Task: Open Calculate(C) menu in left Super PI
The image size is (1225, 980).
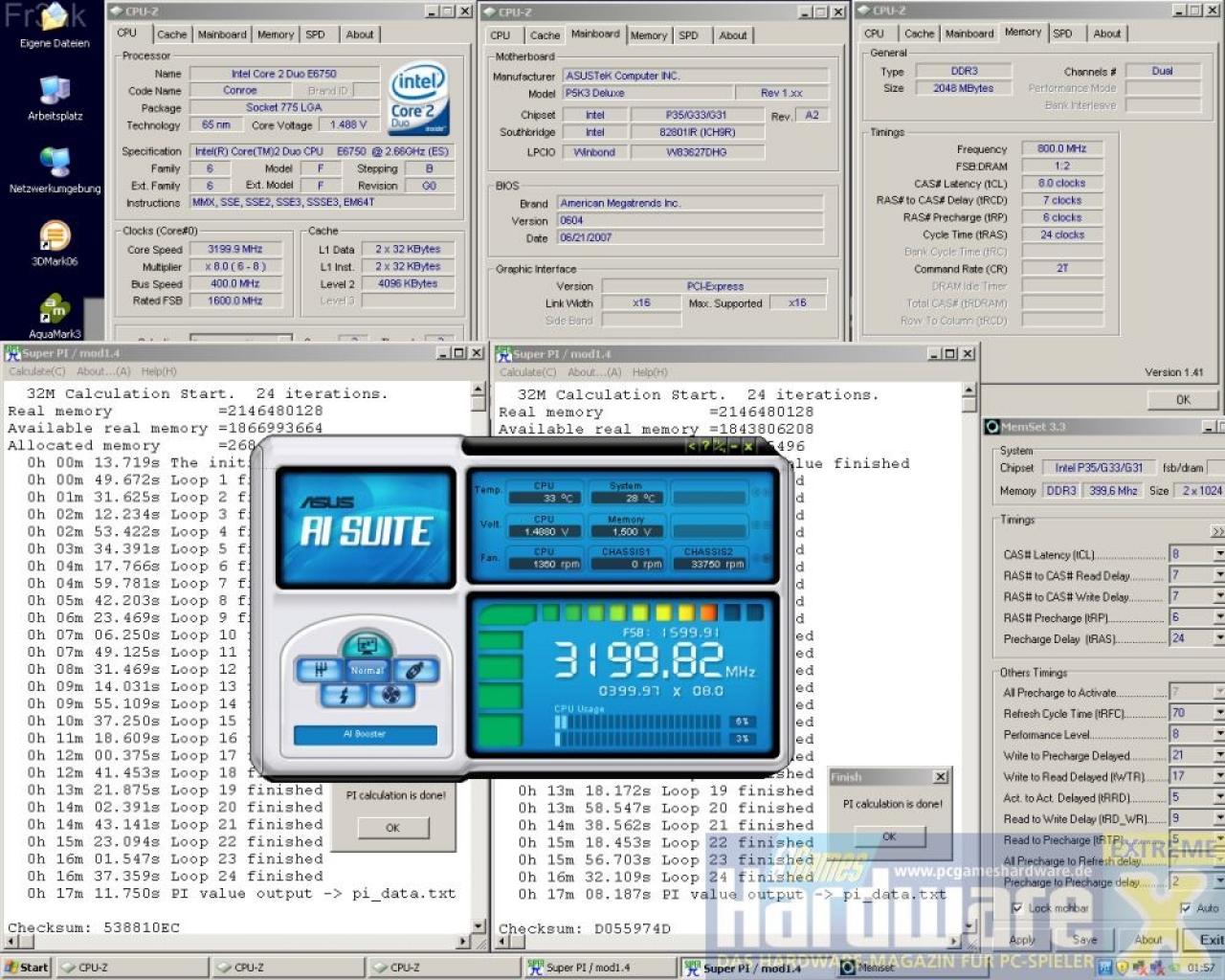Action: pos(37,371)
